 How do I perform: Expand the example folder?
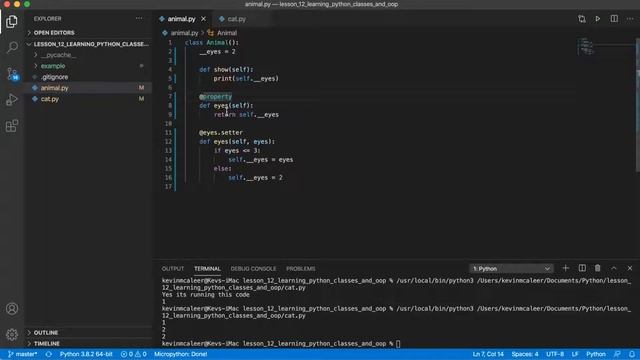89,66
